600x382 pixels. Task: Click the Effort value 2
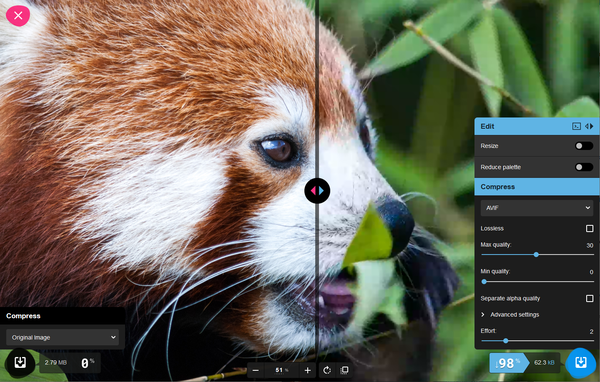pos(591,331)
